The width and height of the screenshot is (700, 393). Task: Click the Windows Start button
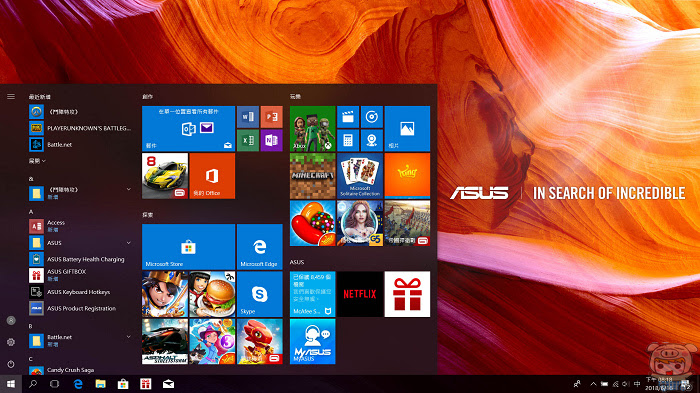click(x=11, y=384)
